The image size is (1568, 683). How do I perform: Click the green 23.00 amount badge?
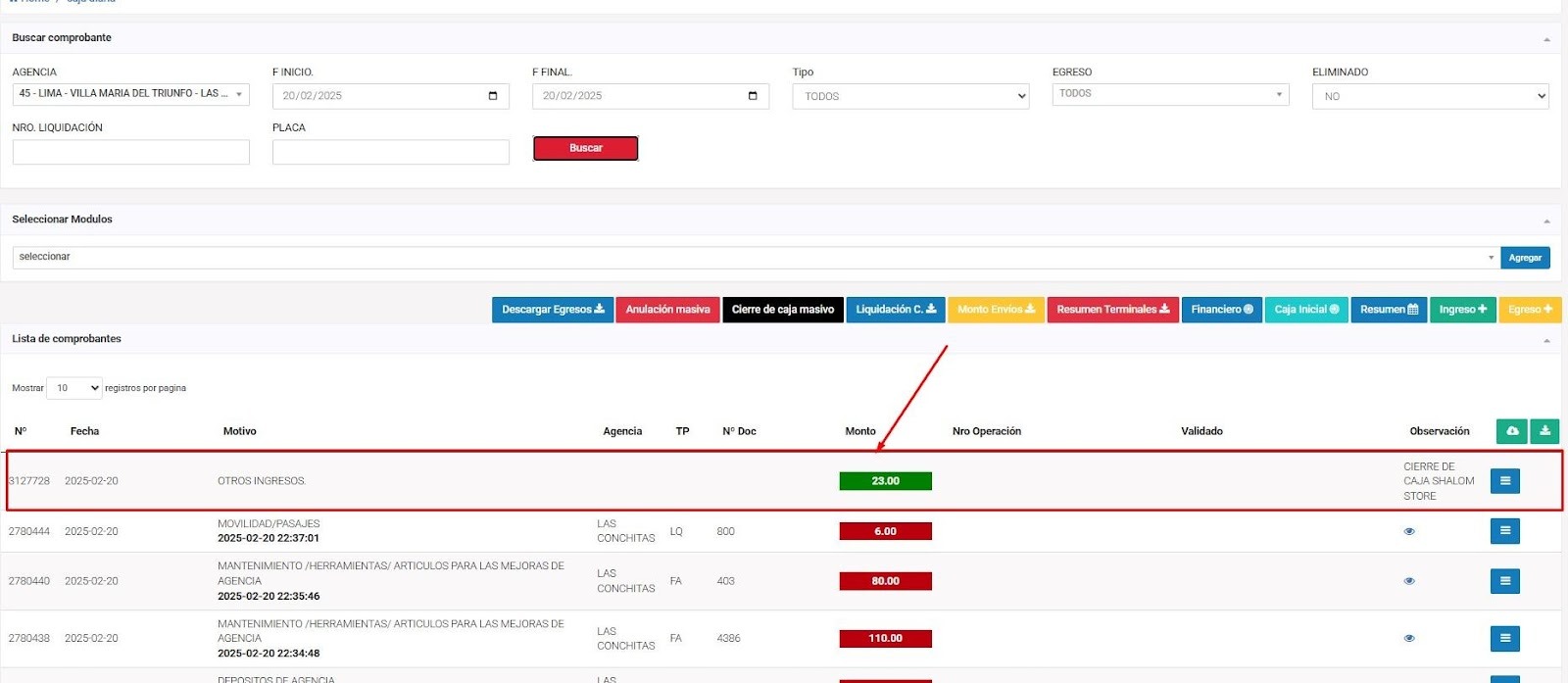885,481
